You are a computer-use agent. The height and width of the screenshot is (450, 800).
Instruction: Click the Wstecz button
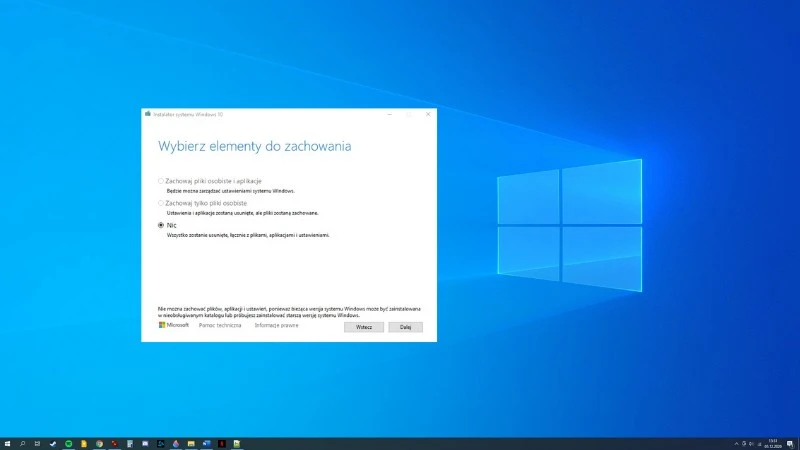(364, 327)
